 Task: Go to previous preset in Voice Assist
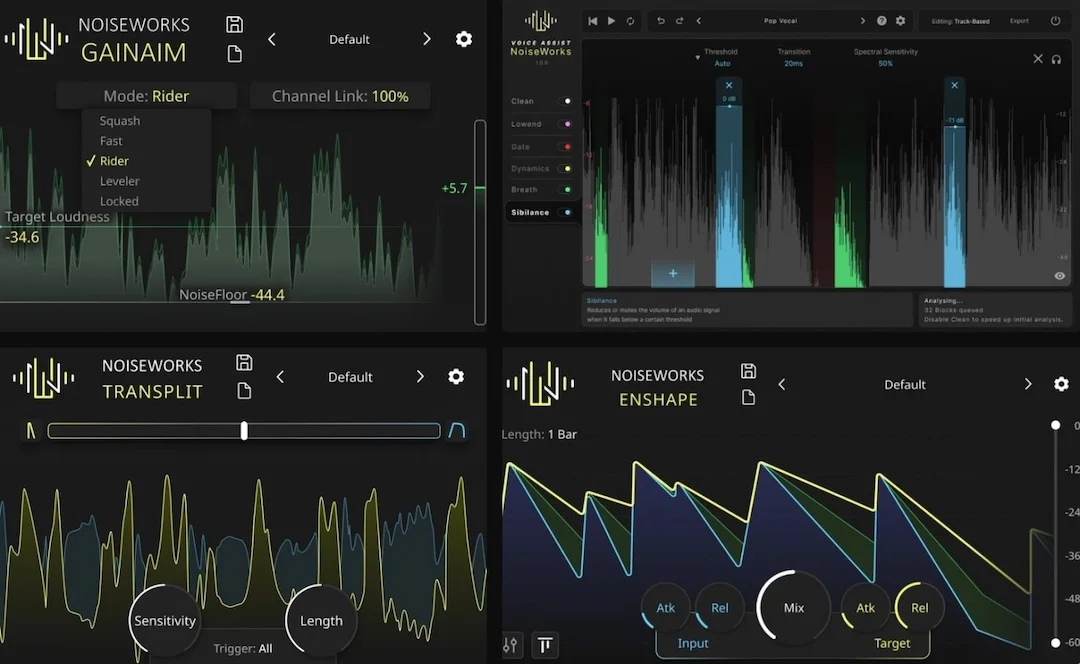click(698, 21)
